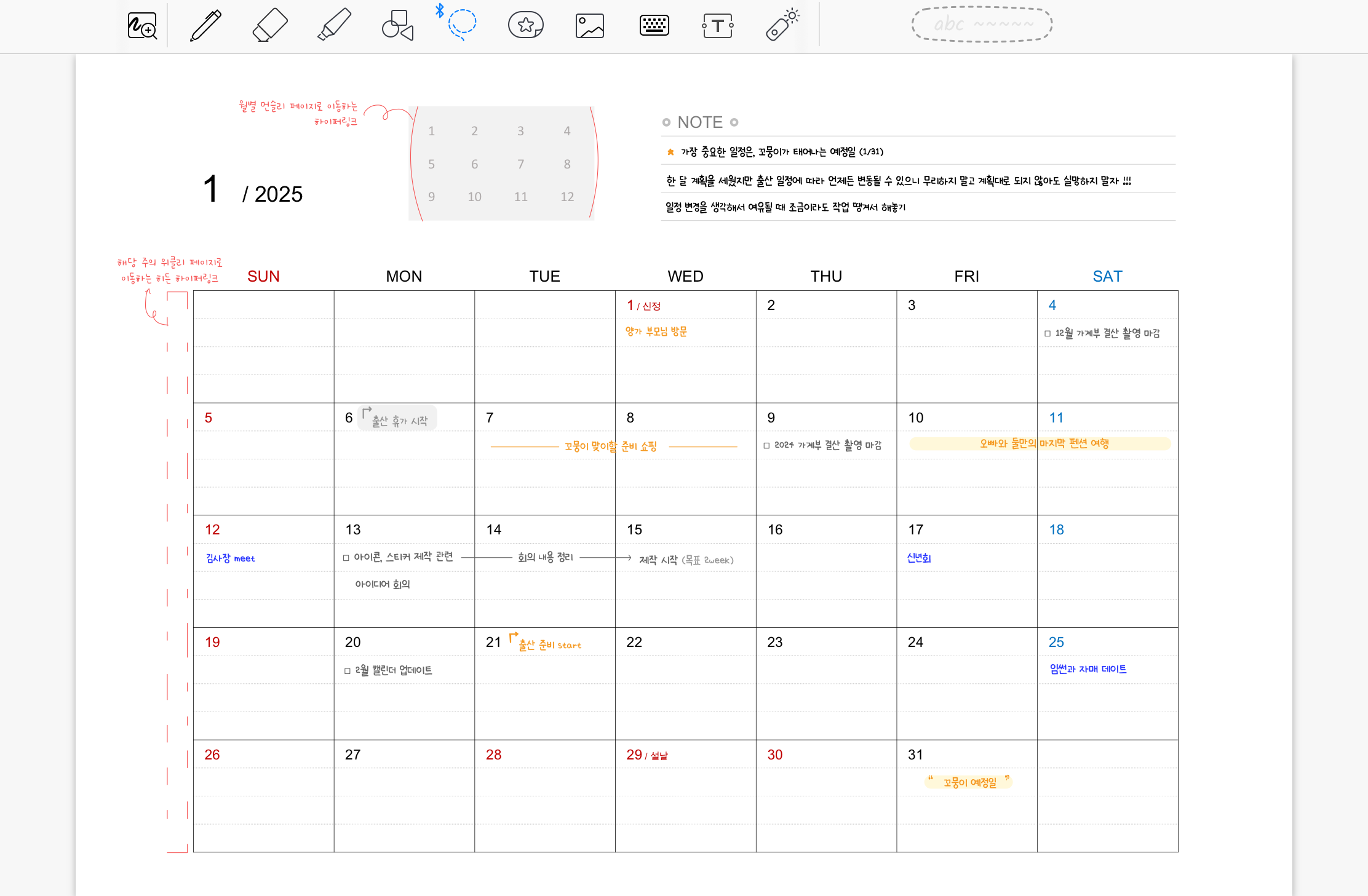Open the Stickers elements tool

(525, 26)
